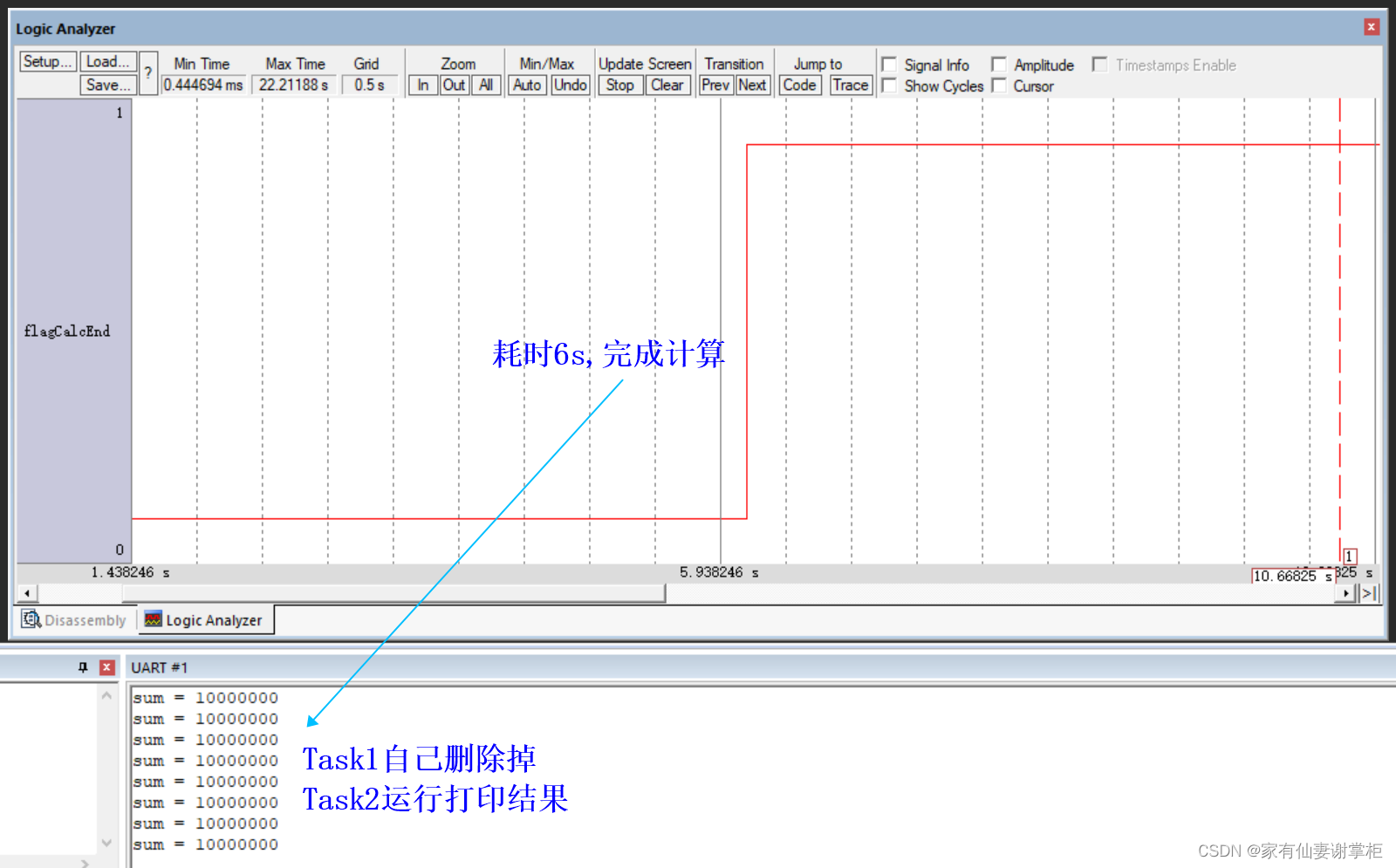The width and height of the screenshot is (1396, 868).
Task: Undo the Min/Max change
Action: 571,85
